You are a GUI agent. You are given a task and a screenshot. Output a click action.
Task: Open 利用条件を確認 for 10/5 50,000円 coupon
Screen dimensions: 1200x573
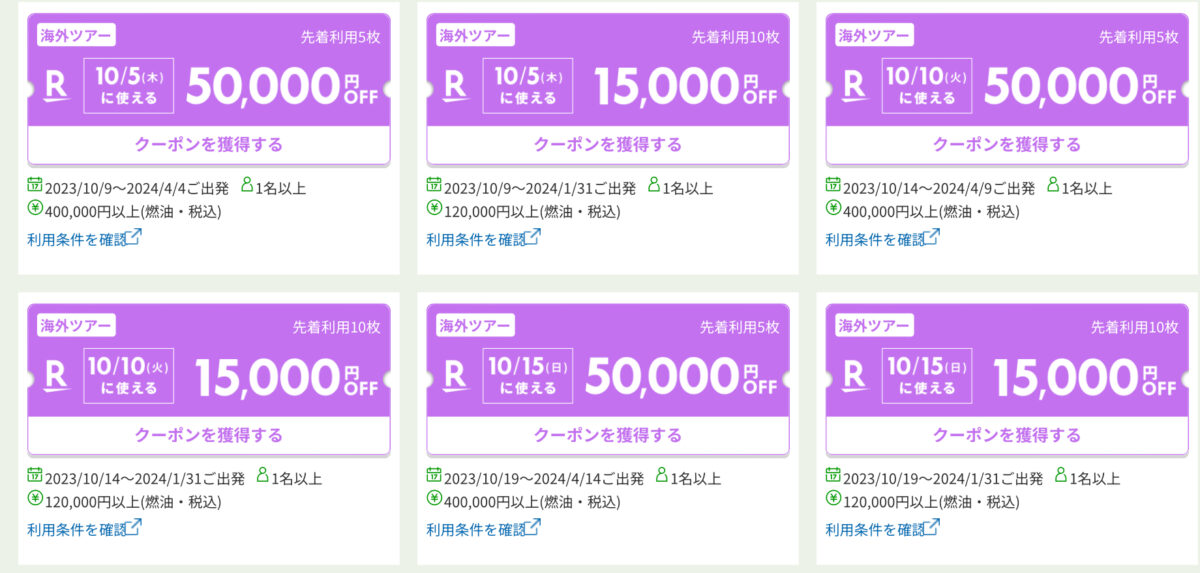(x=84, y=239)
